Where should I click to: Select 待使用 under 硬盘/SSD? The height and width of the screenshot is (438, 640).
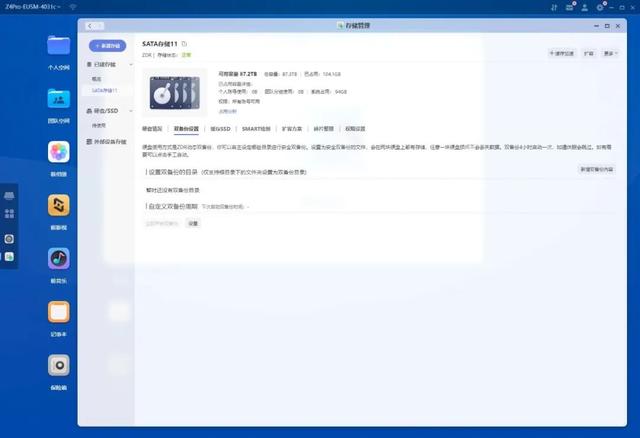coord(98,125)
